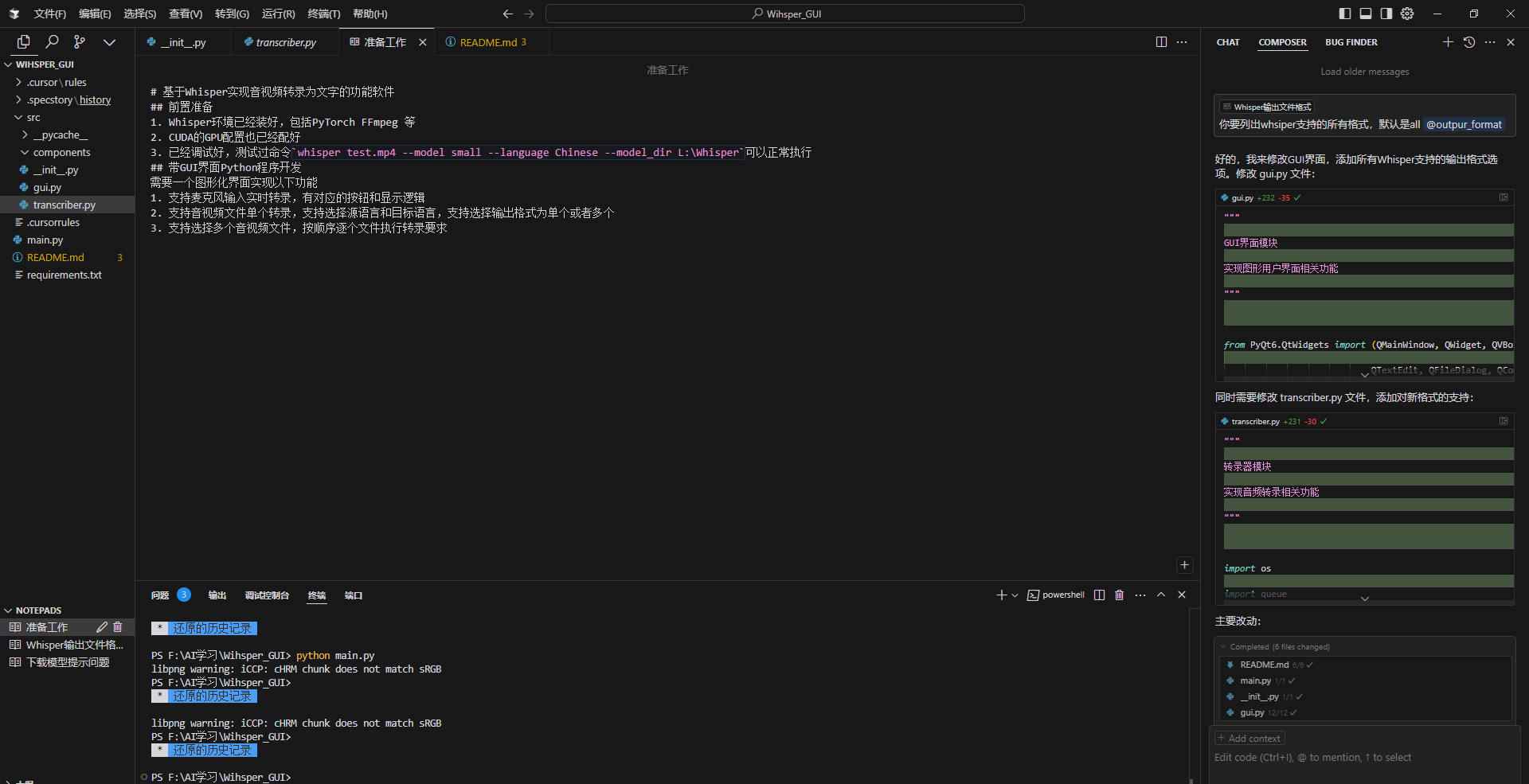Open the 问题 problems panel tab
The image size is (1529, 784).
[x=160, y=595]
